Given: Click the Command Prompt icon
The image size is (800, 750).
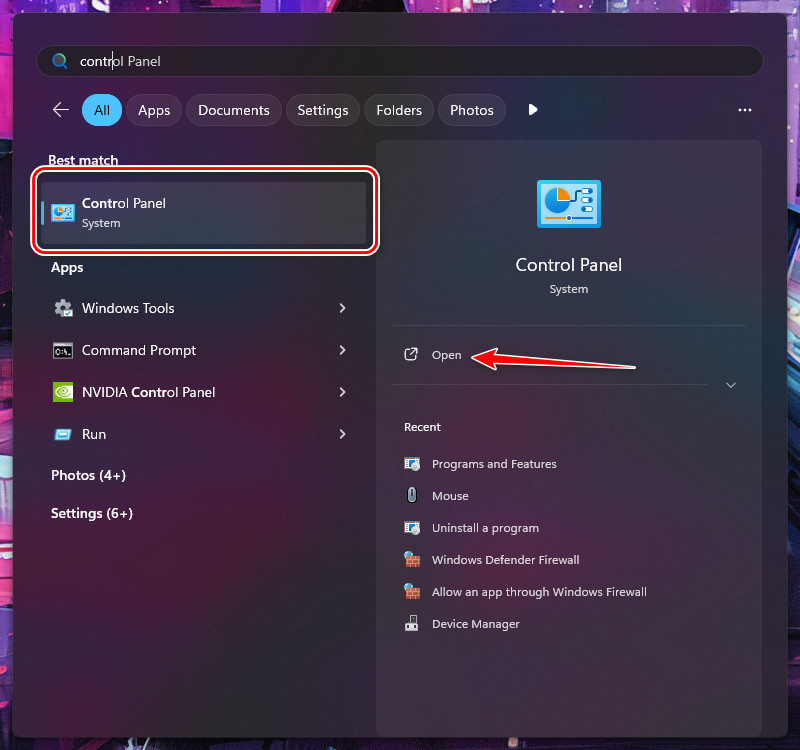Looking at the screenshot, I should pos(63,351).
